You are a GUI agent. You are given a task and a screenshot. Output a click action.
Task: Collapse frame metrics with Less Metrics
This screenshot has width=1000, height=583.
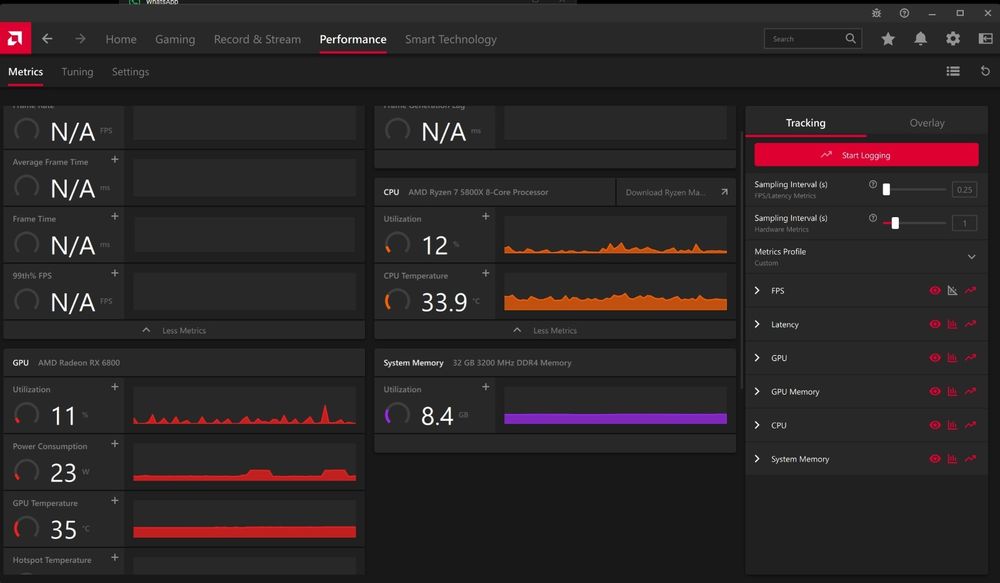click(x=184, y=330)
